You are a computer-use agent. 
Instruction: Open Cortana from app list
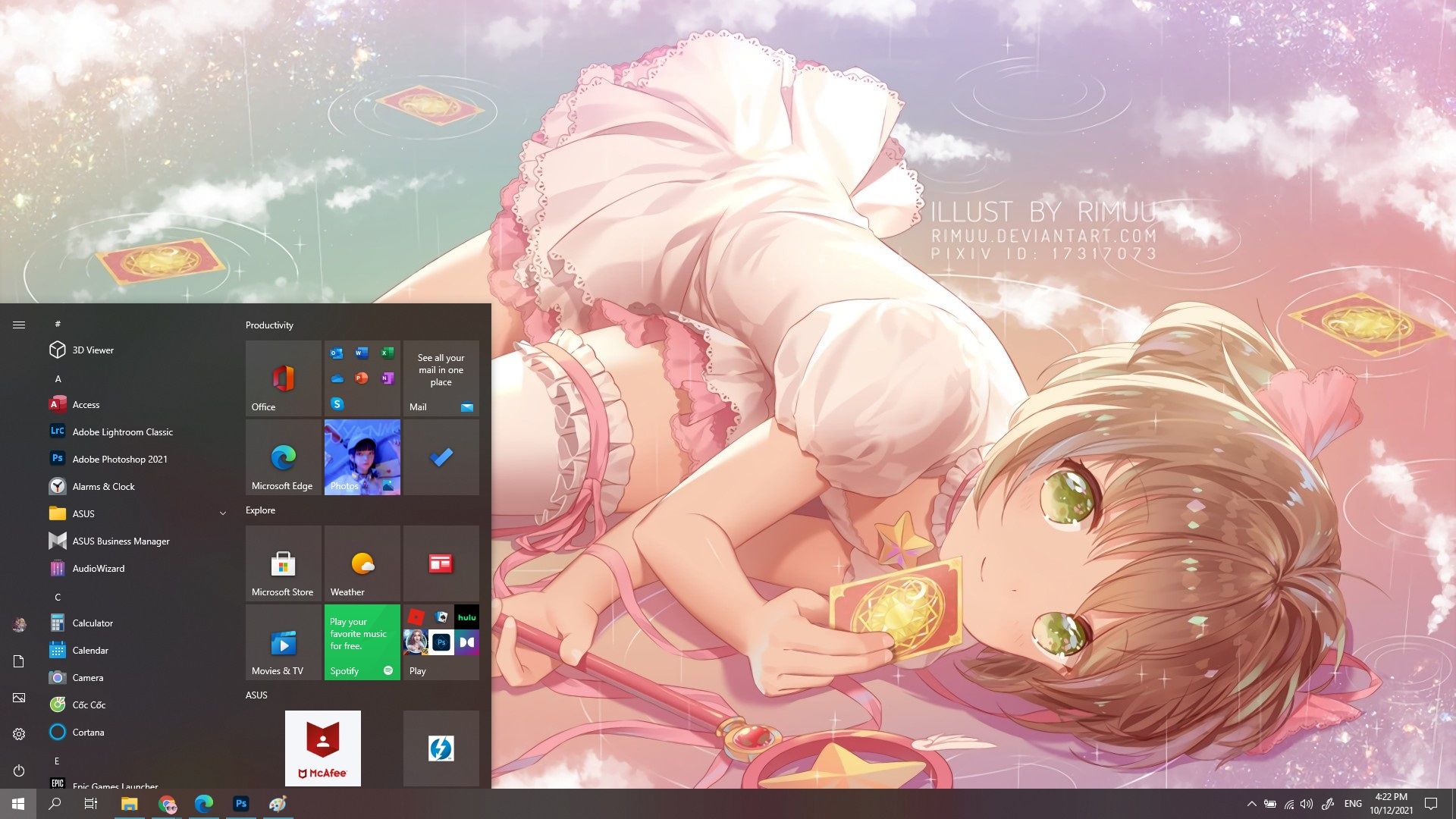136,732
